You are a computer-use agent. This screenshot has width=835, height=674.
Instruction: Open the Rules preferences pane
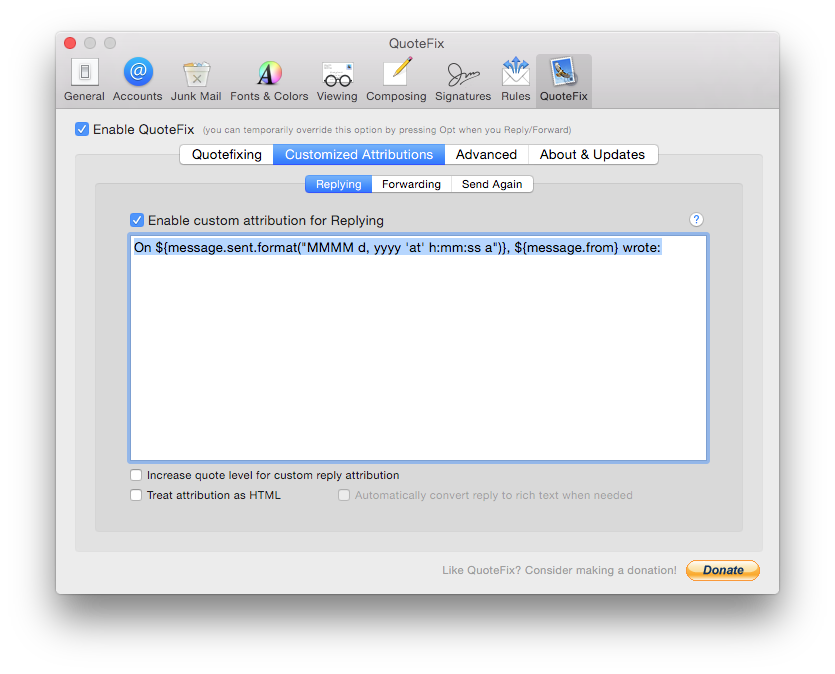[x=515, y=80]
